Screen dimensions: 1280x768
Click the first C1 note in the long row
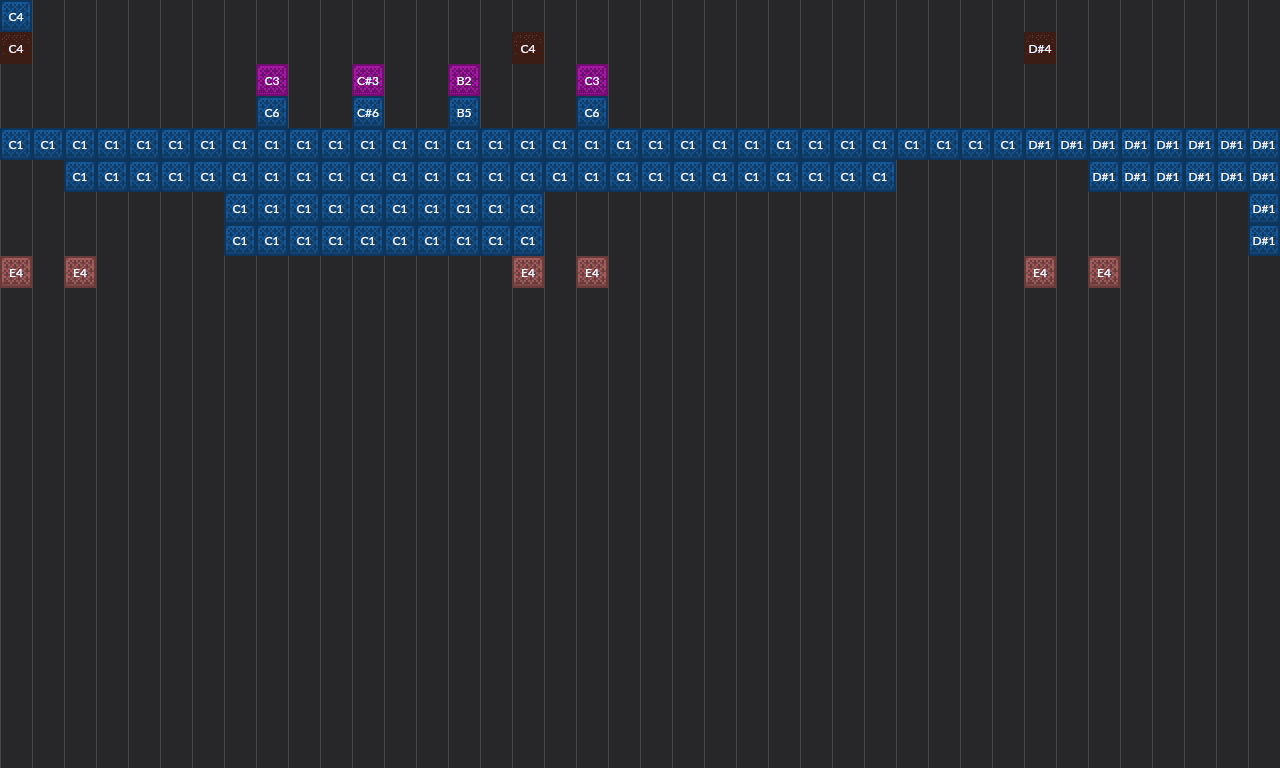(x=16, y=145)
